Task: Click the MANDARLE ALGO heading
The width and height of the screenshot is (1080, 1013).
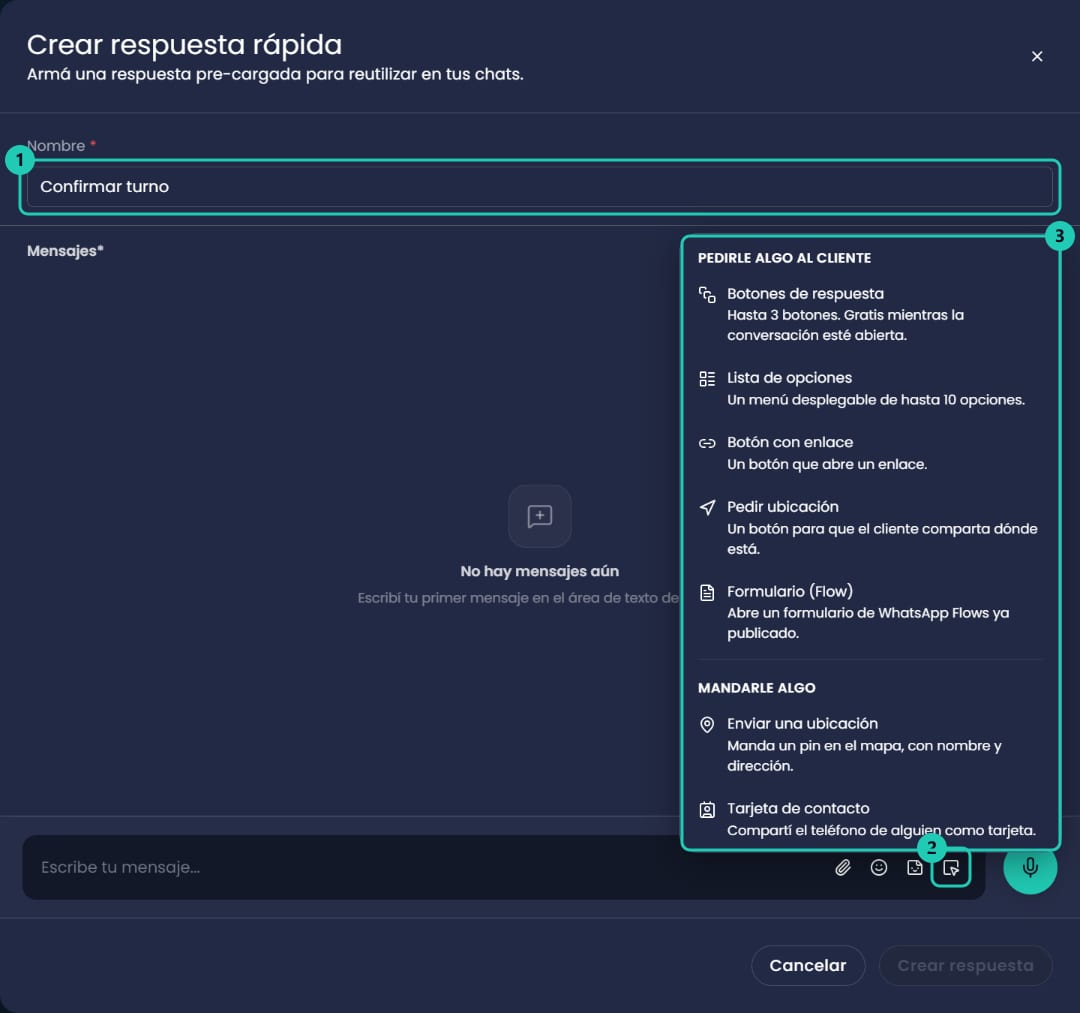Action: (756, 688)
